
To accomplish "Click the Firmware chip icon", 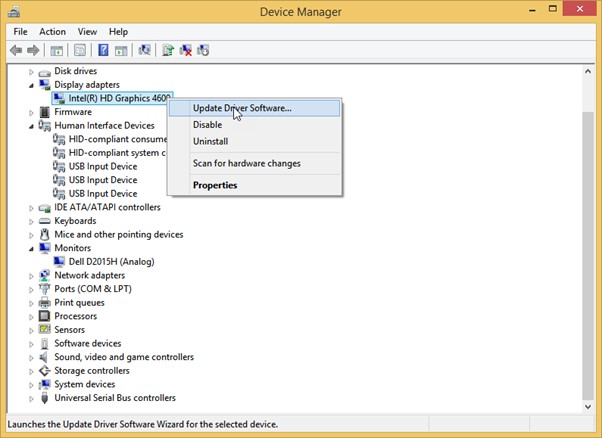I will pos(45,112).
